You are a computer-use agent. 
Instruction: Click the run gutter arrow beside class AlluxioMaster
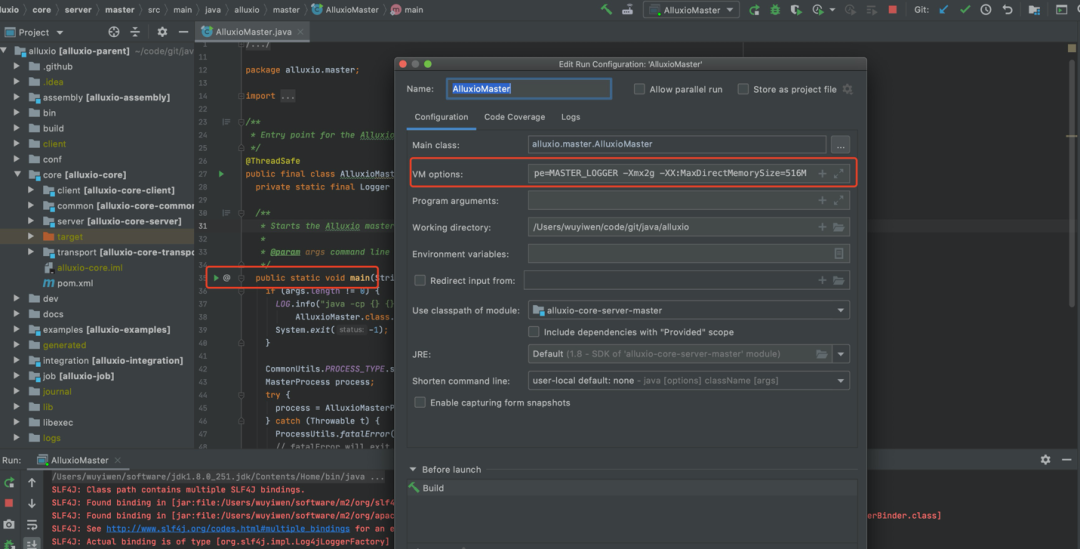point(221,174)
